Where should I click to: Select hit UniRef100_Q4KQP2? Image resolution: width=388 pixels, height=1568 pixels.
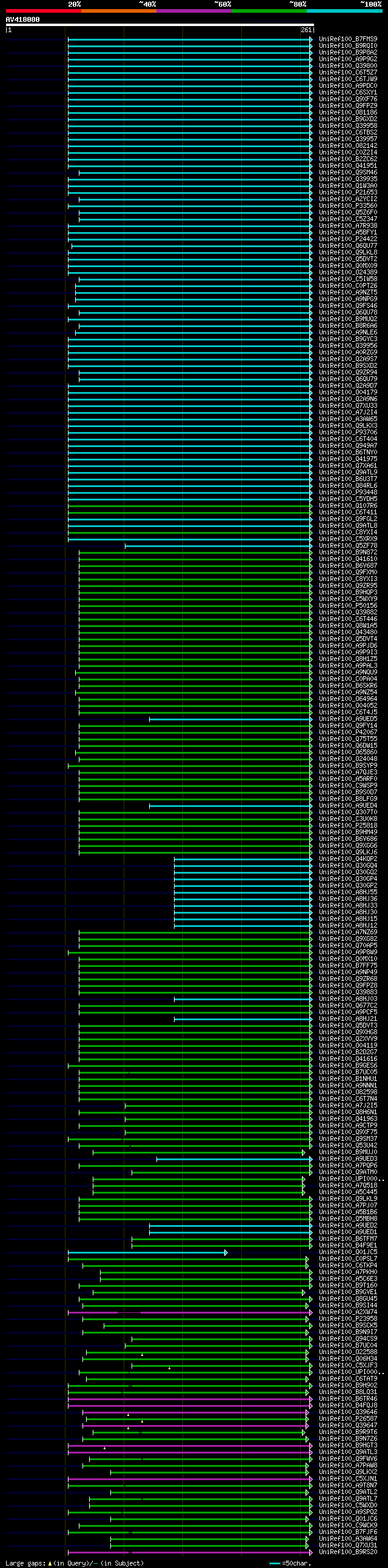coord(348,859)
